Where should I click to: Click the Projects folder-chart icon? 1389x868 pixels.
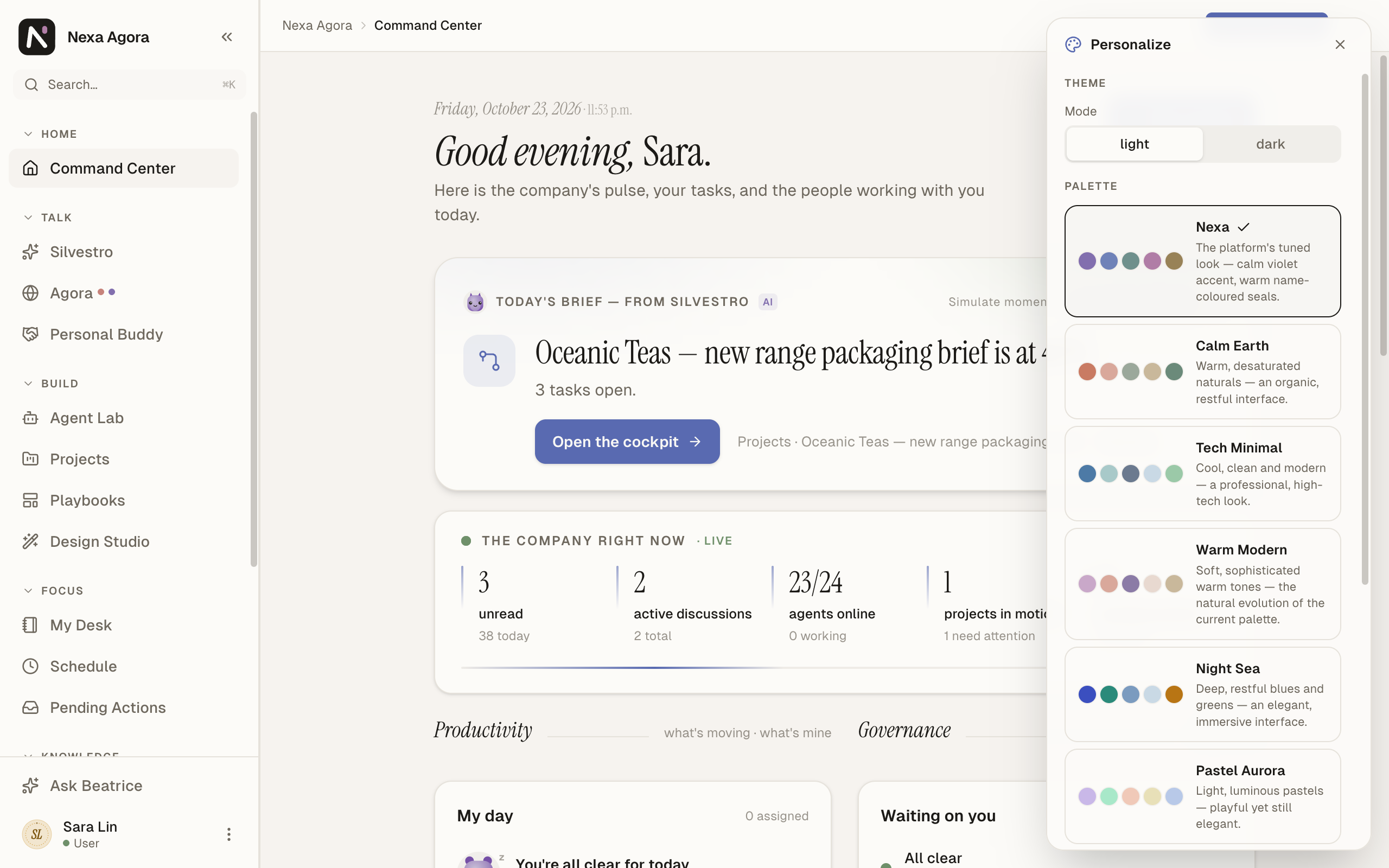click(x=30, y=459)
